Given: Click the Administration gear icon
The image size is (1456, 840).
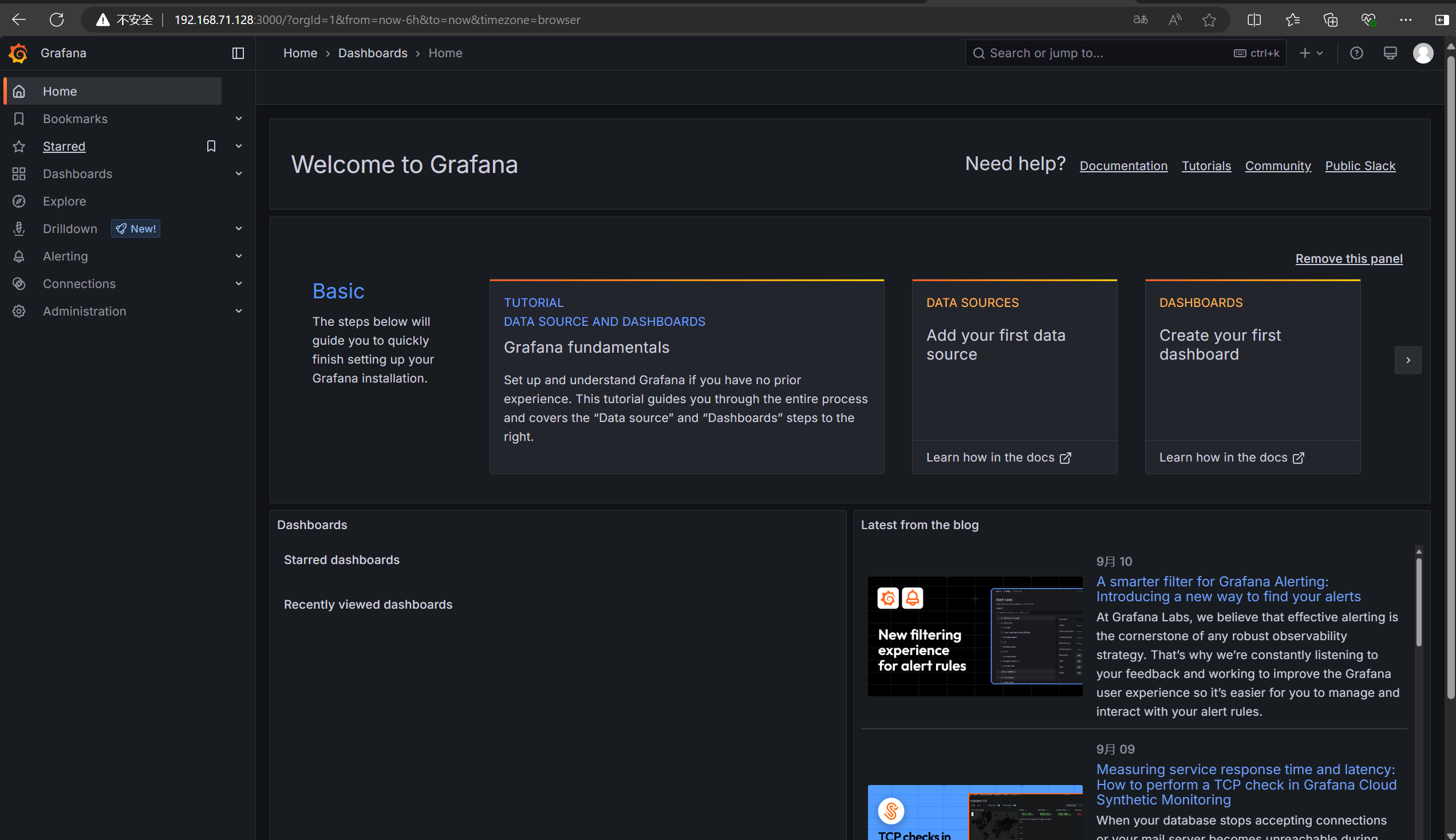Looking at the screenshot, I should pos(19,311).
